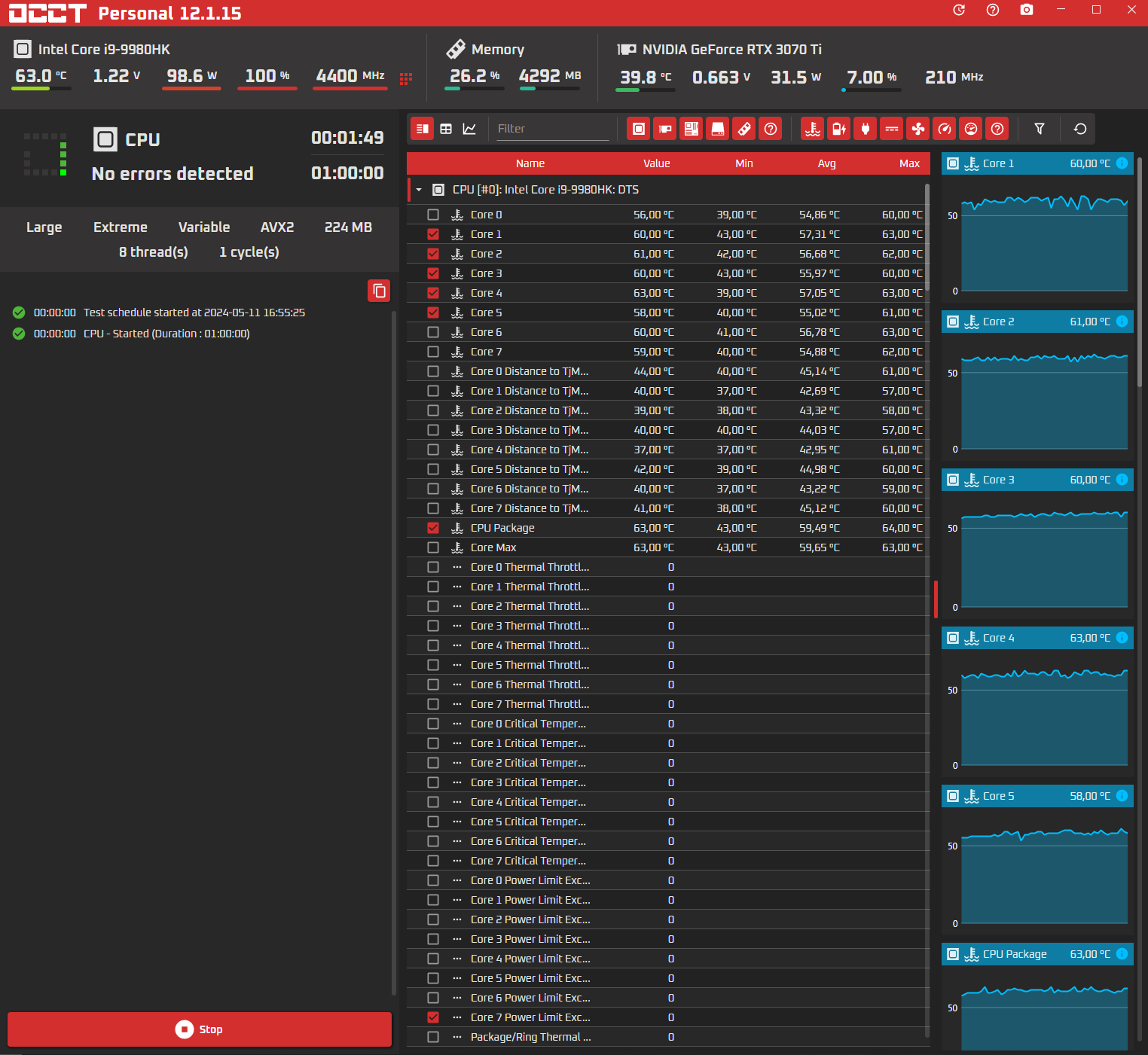
Task: Click the Core 5 graph card title
Action: click(999, 796)
